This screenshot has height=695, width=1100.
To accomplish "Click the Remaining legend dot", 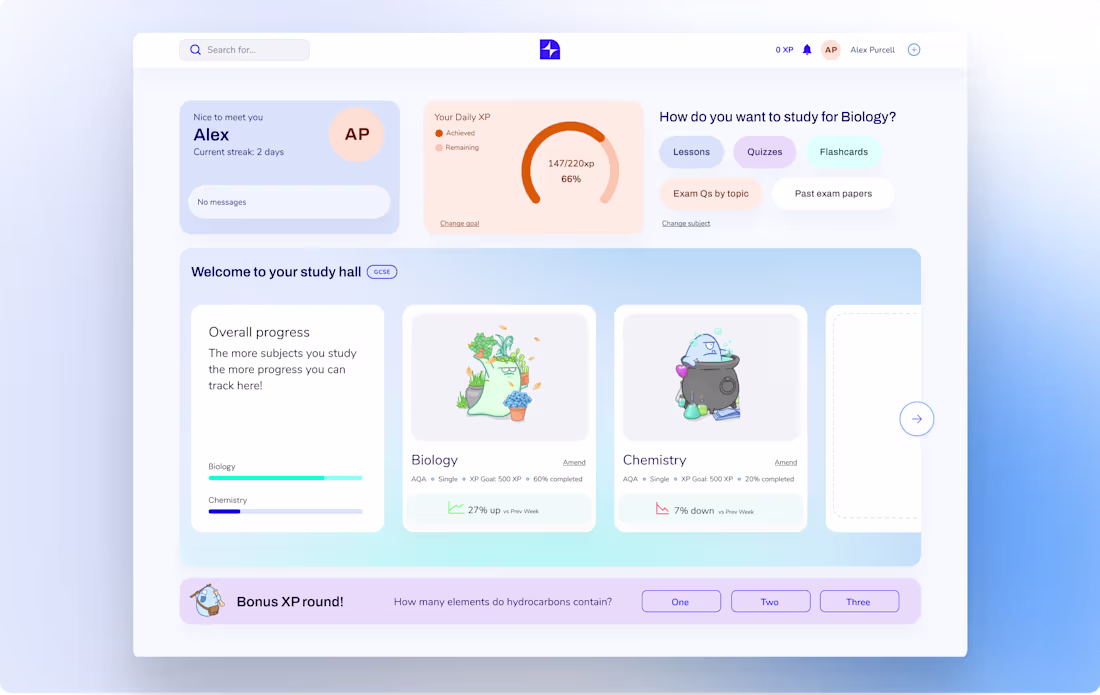I will pos(439,148).
